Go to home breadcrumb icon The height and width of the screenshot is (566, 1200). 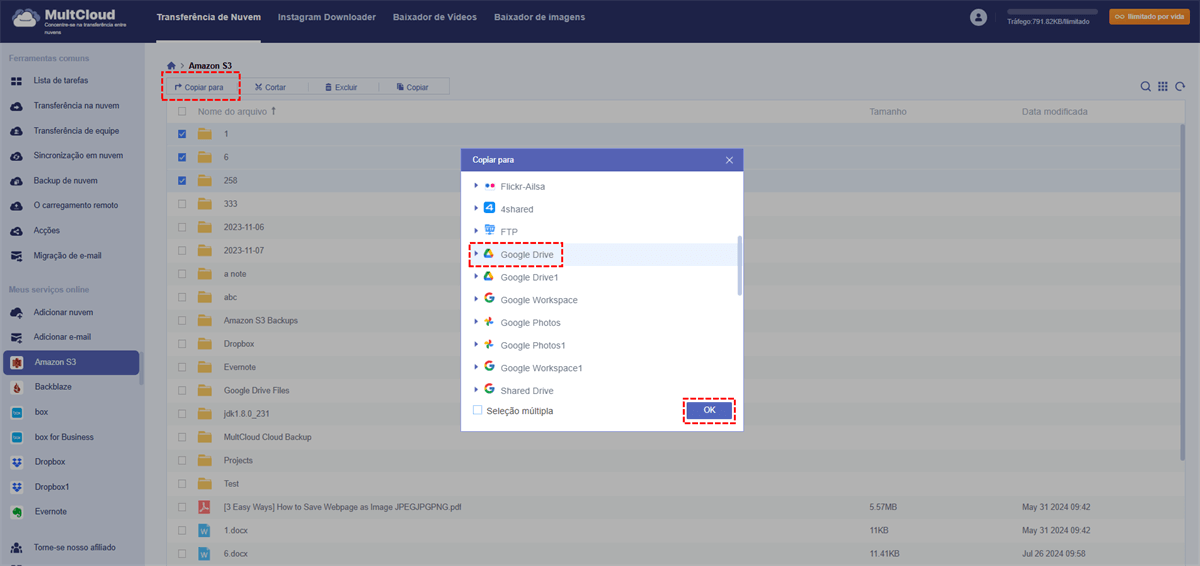[x=172, y=65]
